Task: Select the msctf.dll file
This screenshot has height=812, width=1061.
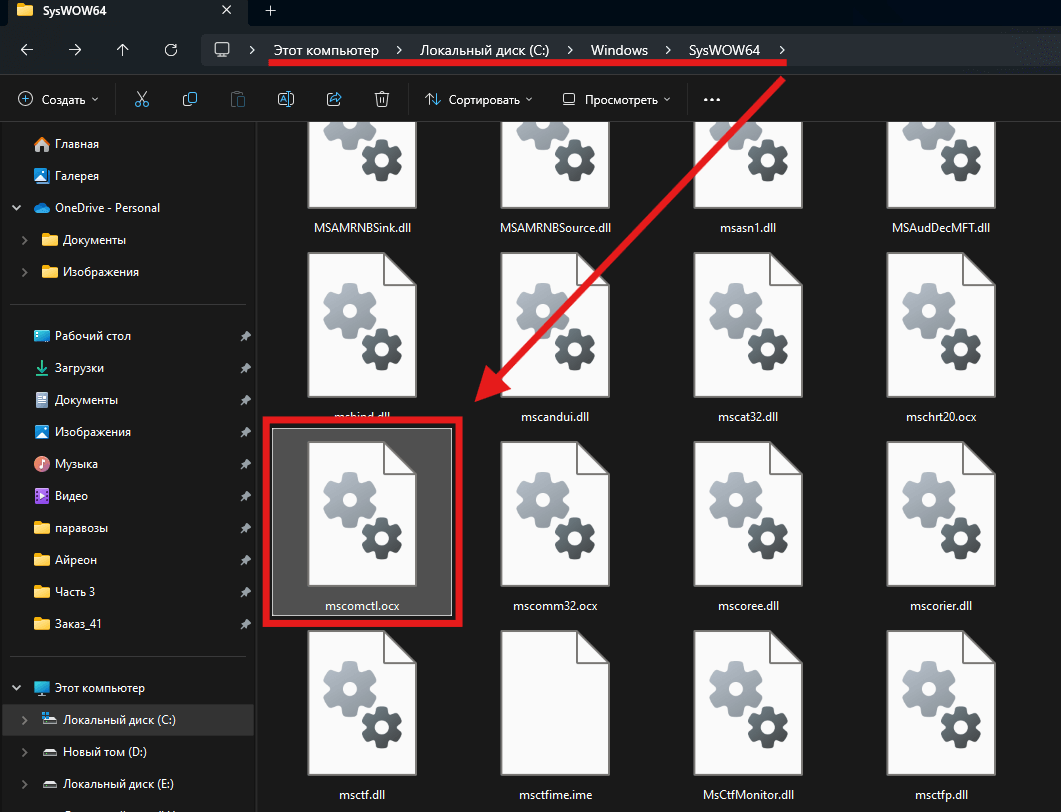Action: tap(362, 717)
